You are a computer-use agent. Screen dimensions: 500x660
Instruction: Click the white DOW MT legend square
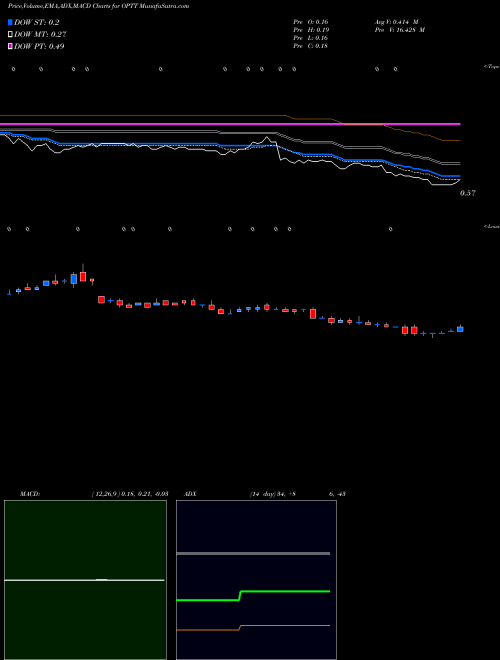[11, 35]
